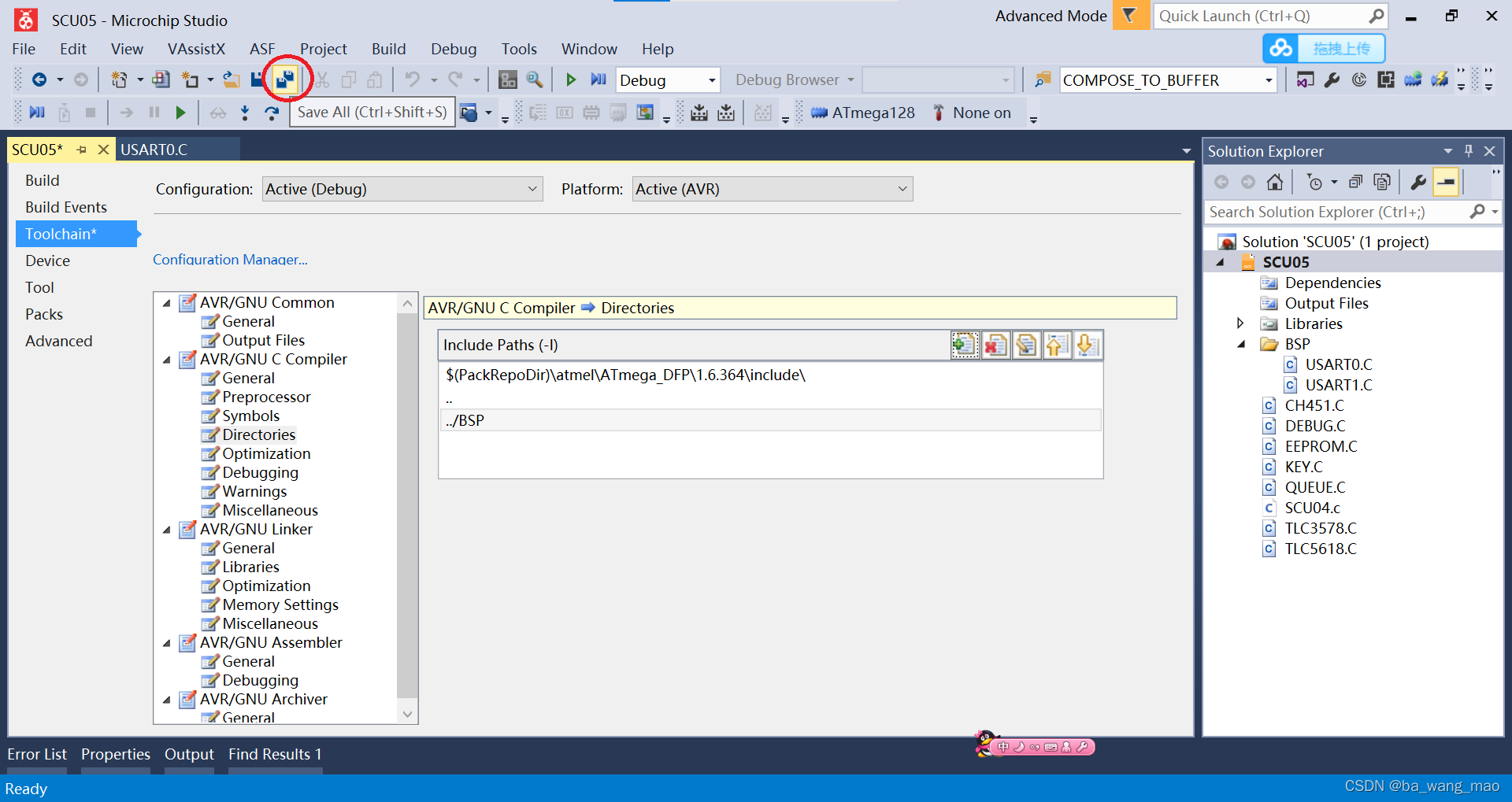Open the Platform dropdown
This screenshot has height=802, width=1512.
click(773, 189)
